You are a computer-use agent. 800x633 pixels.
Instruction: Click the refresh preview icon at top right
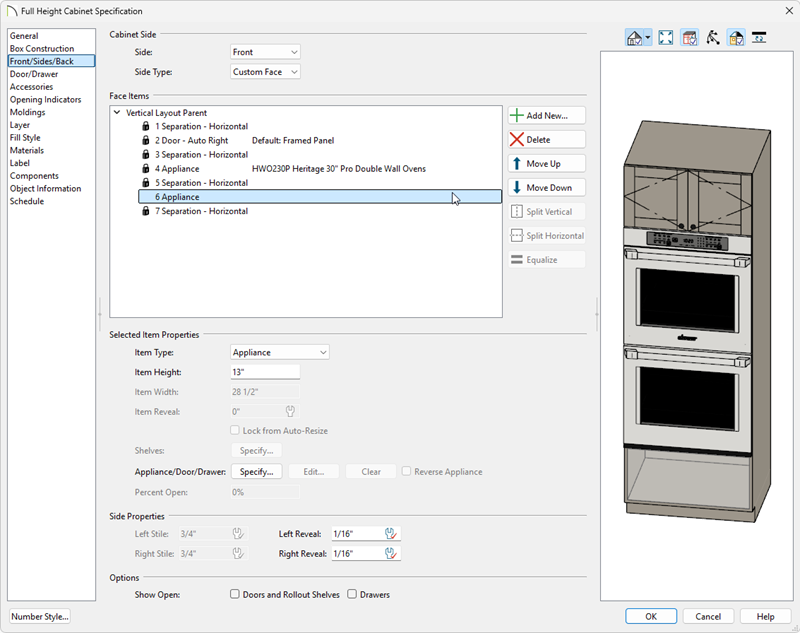(760, 36)
